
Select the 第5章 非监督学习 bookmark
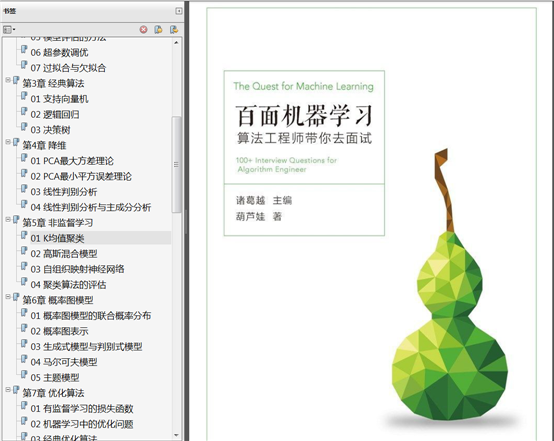pos(58,223)
